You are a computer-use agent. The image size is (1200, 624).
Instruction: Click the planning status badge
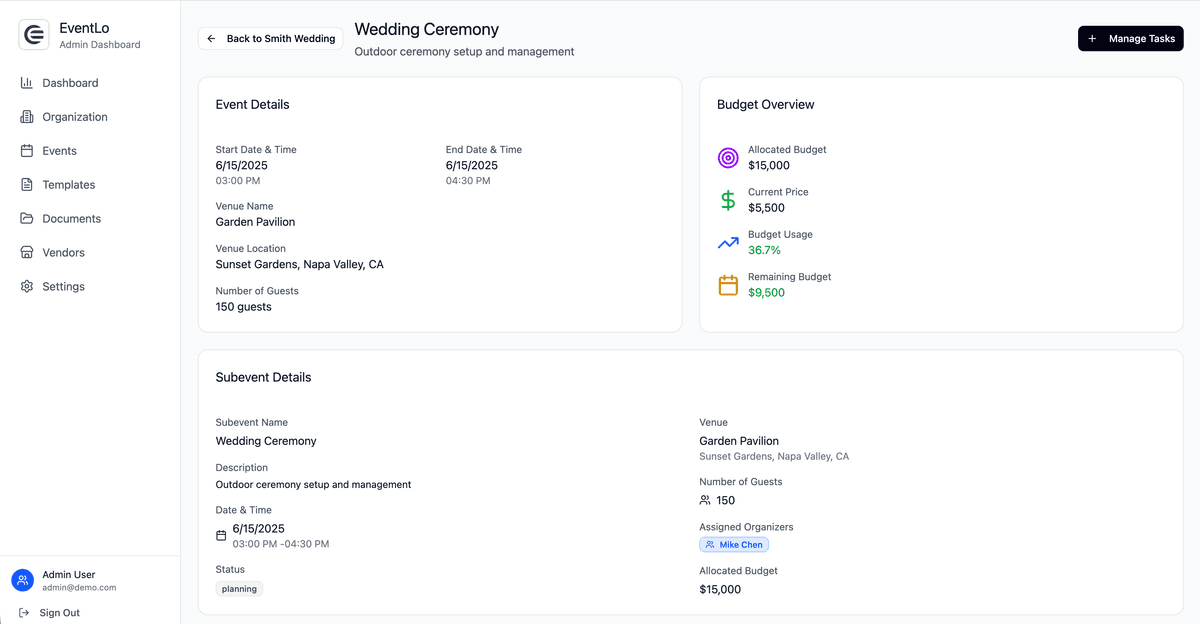point(239,589)
